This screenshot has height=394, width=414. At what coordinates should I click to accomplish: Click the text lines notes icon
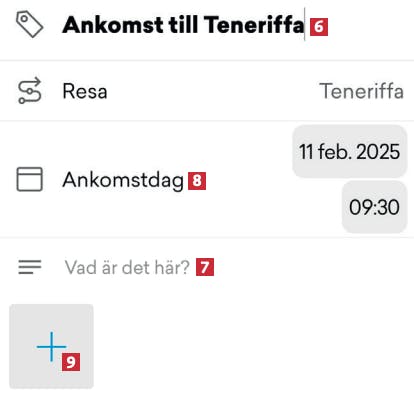coord(30,267)
